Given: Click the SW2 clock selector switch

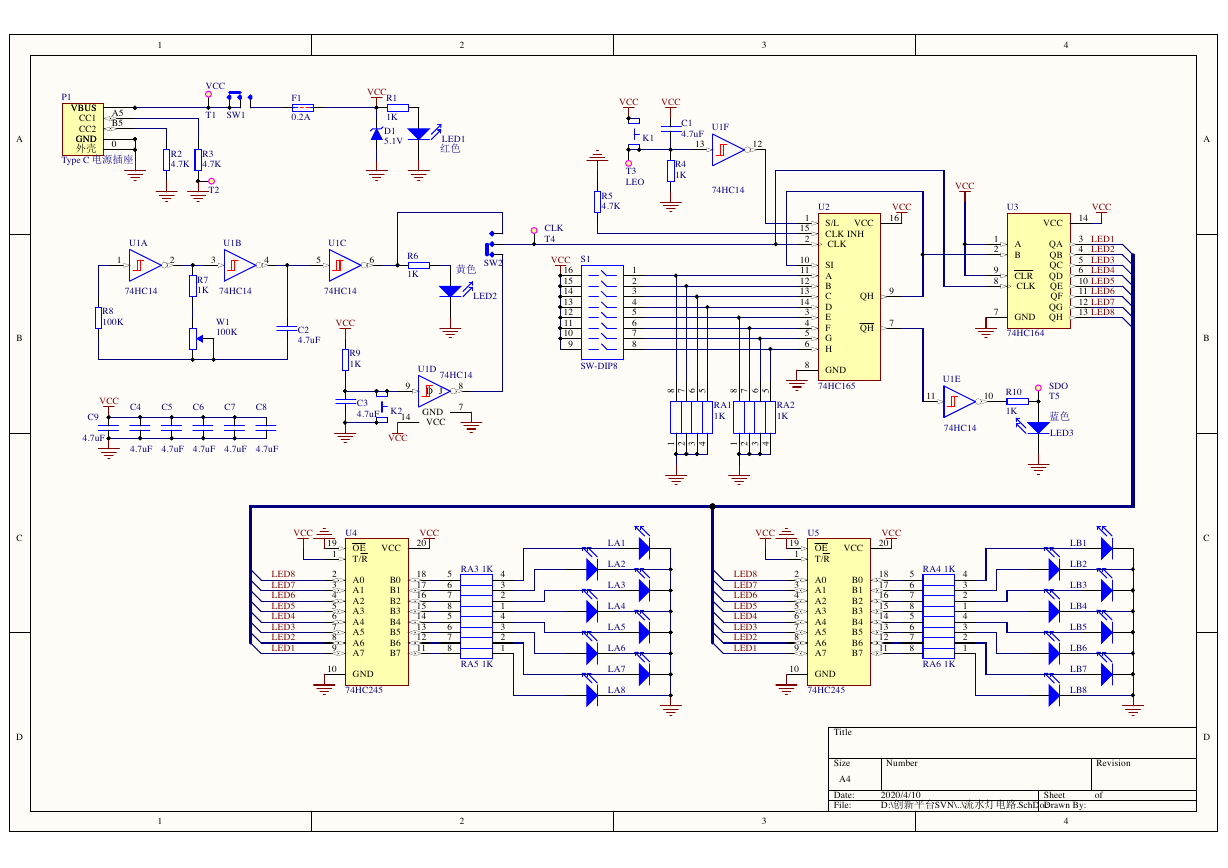Looking at the screenshot, I should click(x=491, y=243).
